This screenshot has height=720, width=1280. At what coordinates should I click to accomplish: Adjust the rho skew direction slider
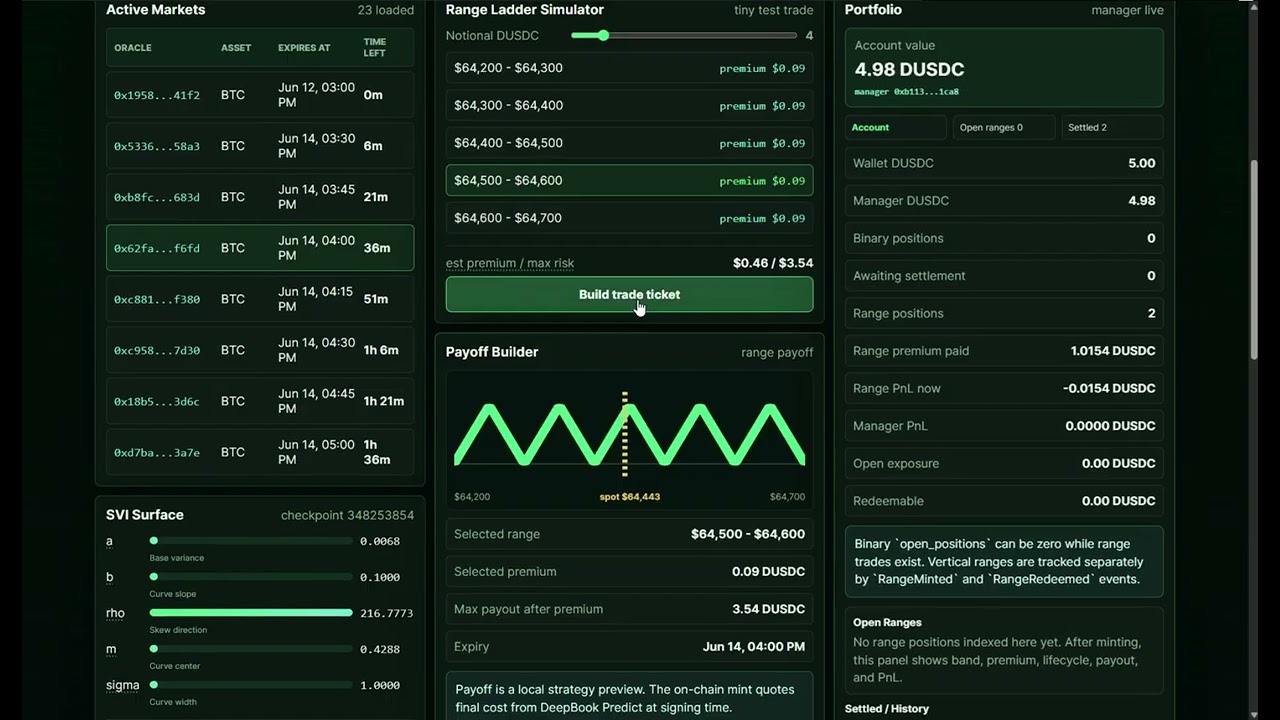251,613
